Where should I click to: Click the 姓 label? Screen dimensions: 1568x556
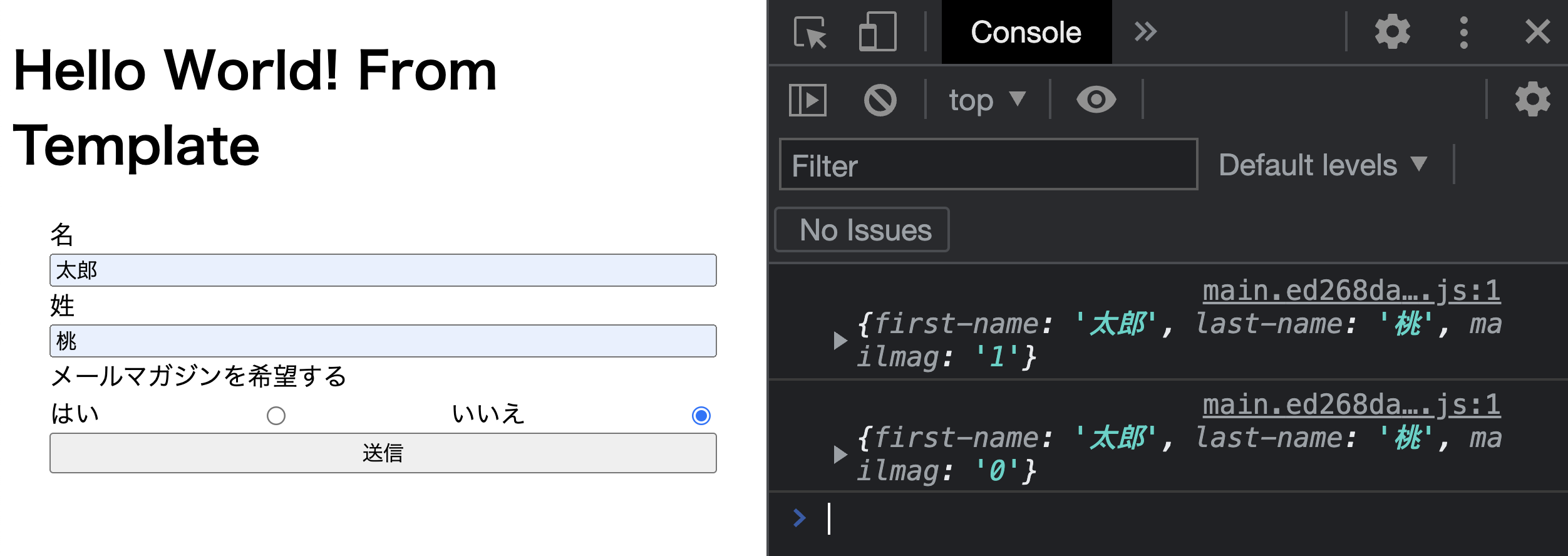62,306
